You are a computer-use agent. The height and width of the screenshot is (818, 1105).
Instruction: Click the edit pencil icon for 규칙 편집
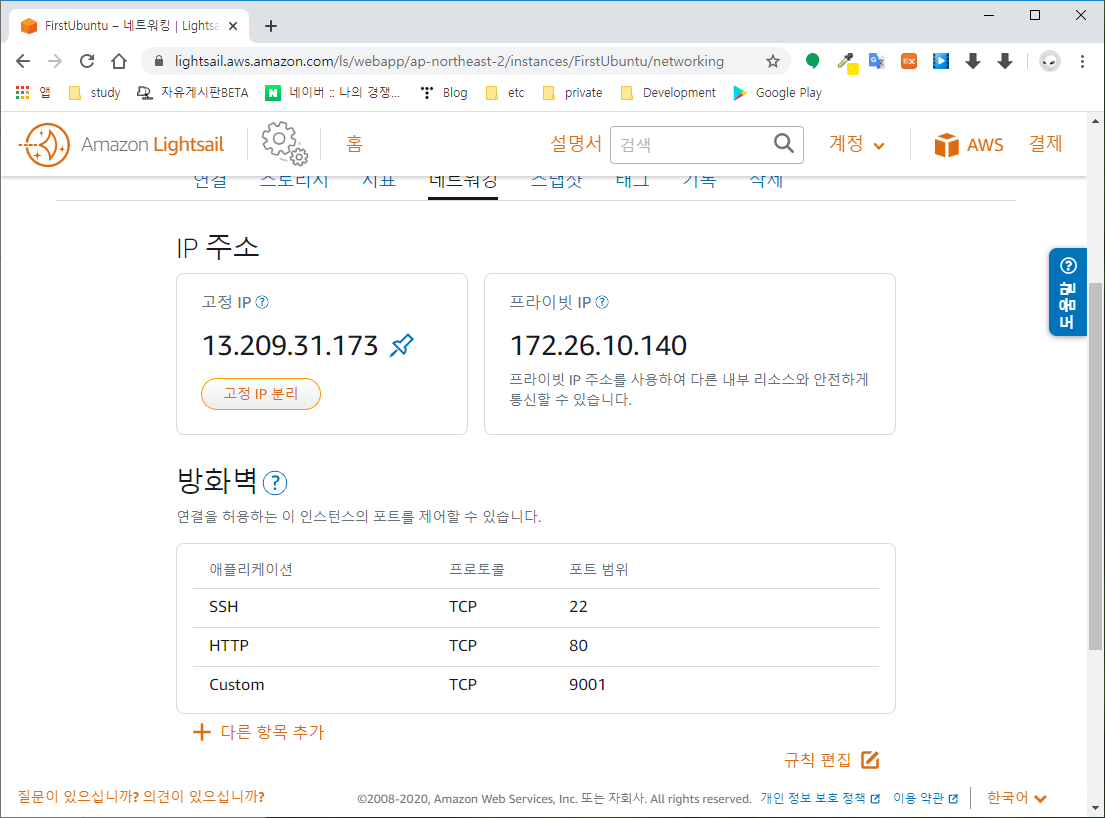click(870, 760)
